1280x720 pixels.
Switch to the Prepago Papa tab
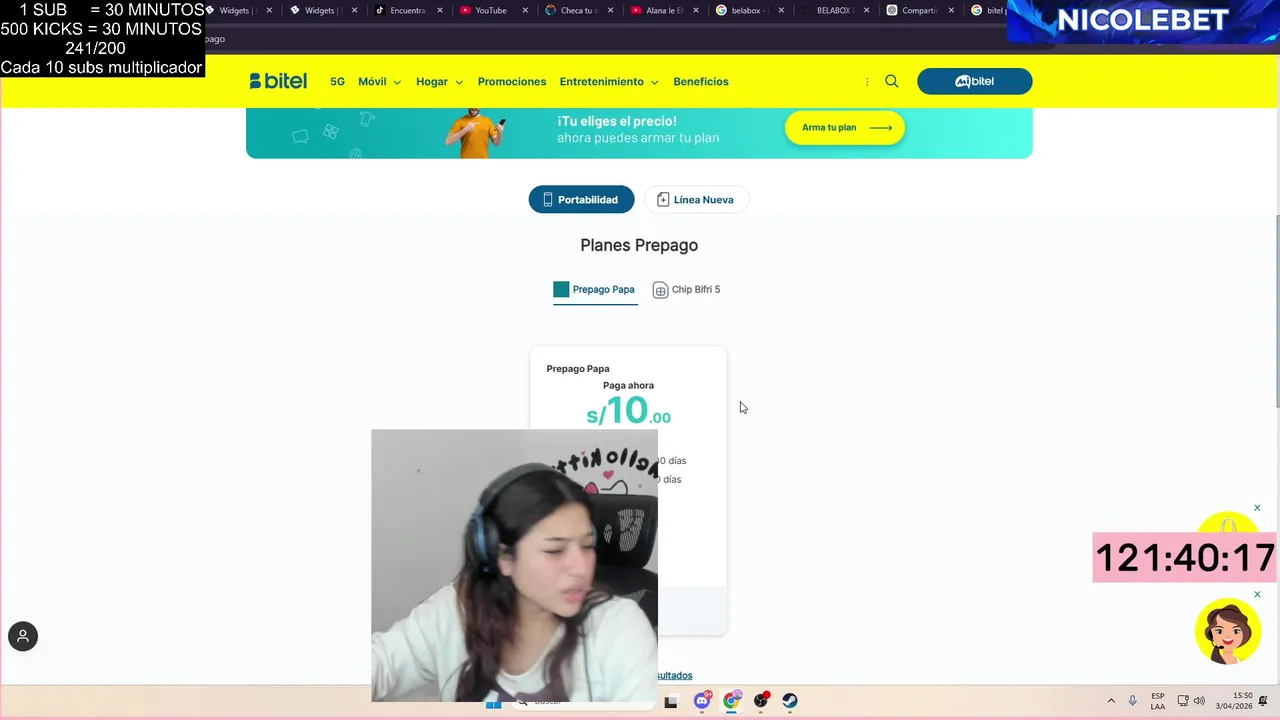595,290
